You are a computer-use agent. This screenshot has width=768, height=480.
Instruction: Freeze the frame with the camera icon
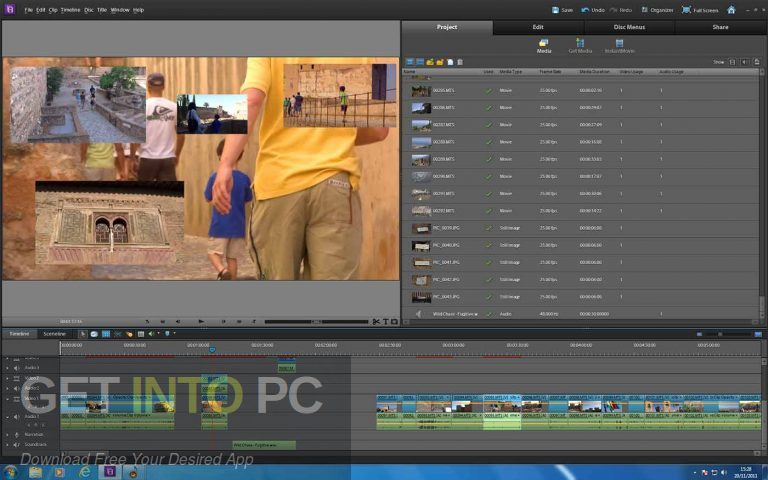[394, 322]
